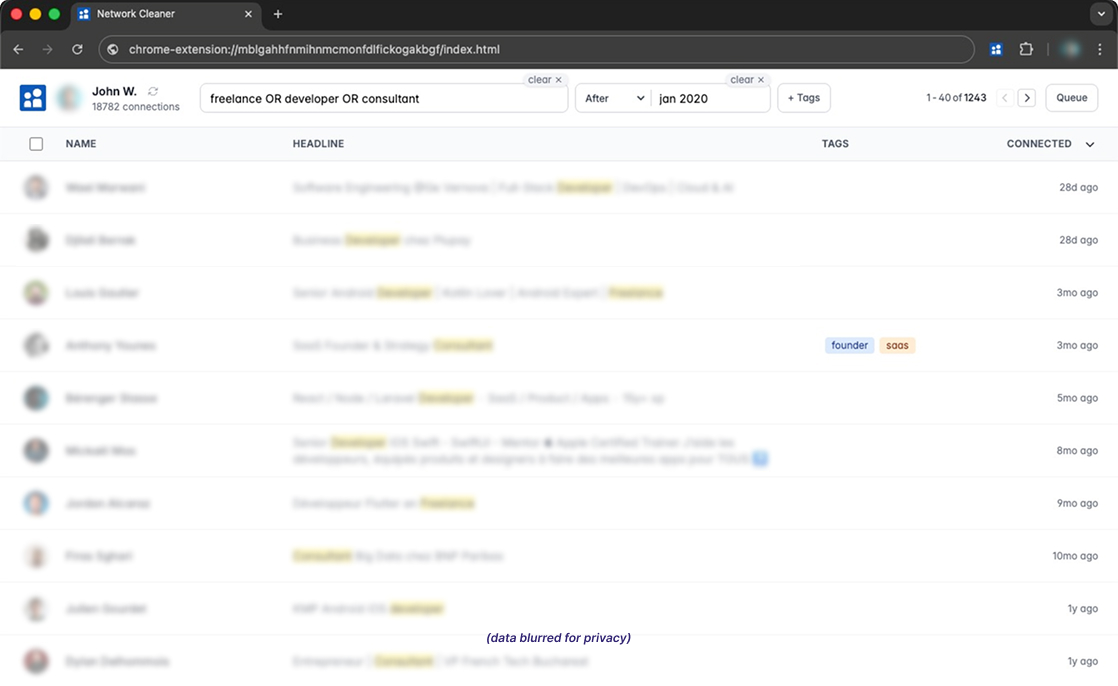Viewport: 1118px width, 686px height.
Task: Click the Chrome profile avatar icon
Action: pos(1070,48)
